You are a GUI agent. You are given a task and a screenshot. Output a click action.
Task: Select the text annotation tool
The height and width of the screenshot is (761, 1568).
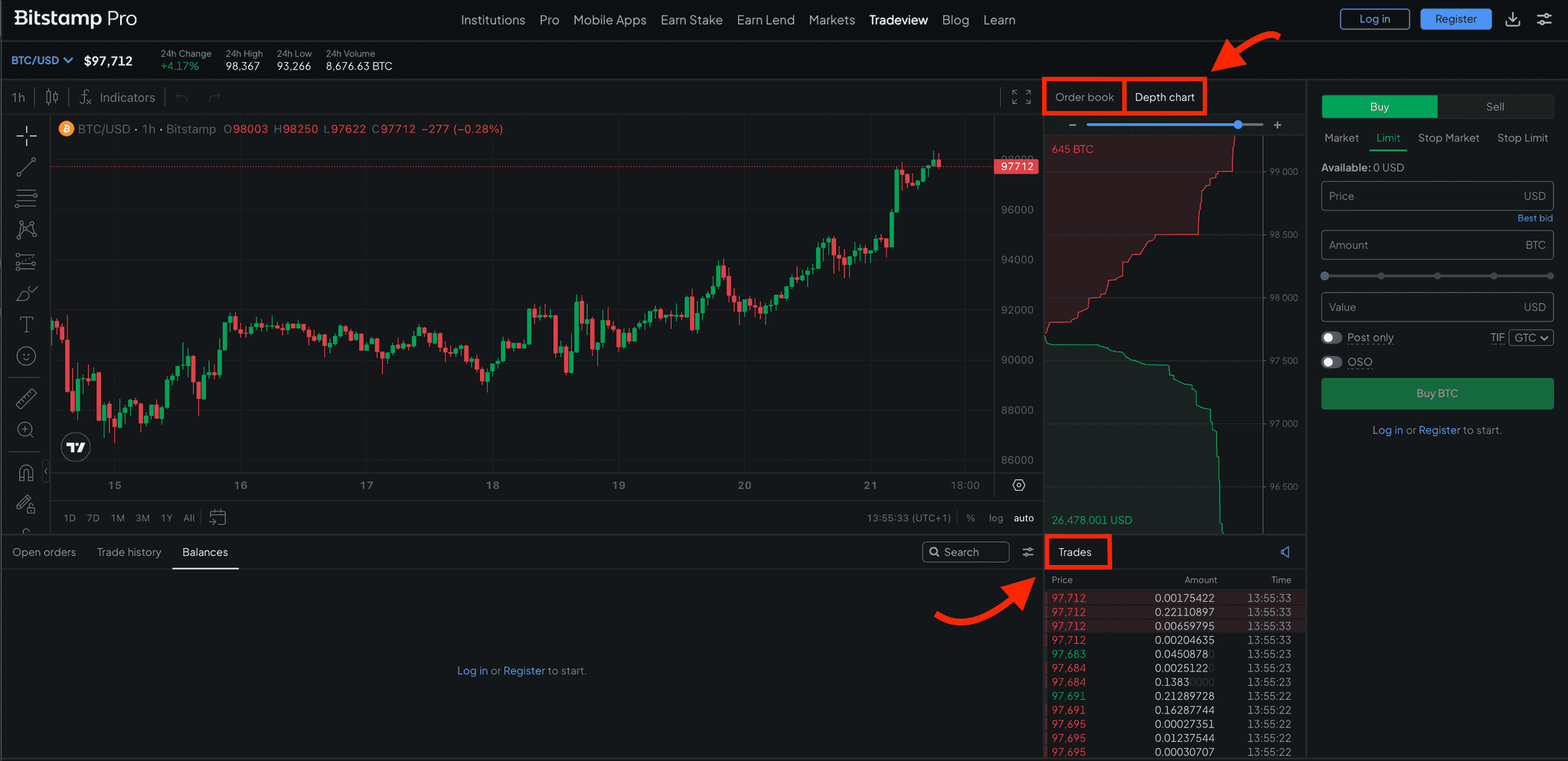pos(25,324)
